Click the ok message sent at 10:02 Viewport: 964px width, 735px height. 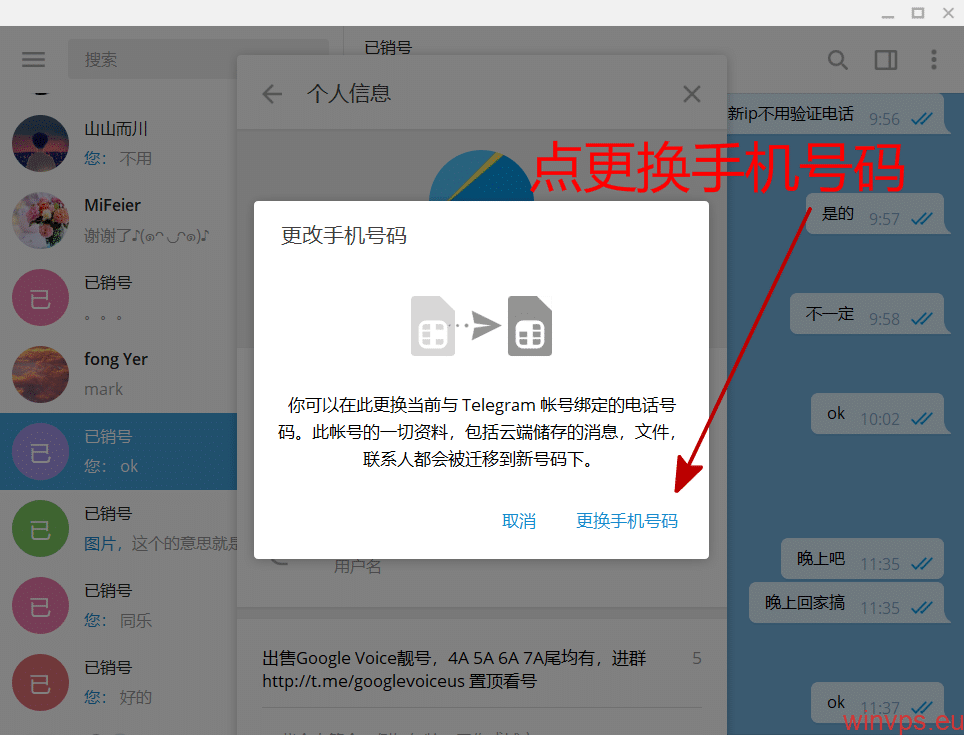click(x=877, y=414)
